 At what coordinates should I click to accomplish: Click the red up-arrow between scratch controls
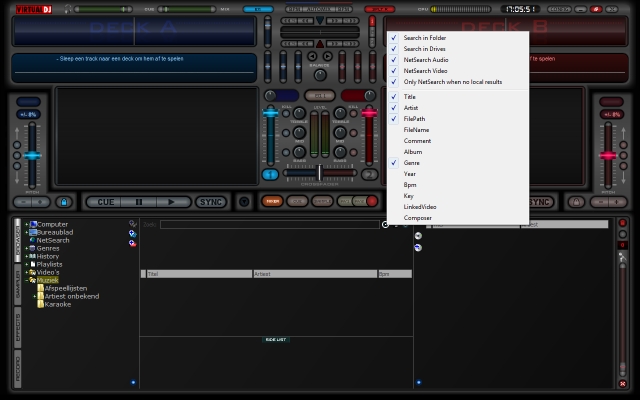click(x=320, y=44)
